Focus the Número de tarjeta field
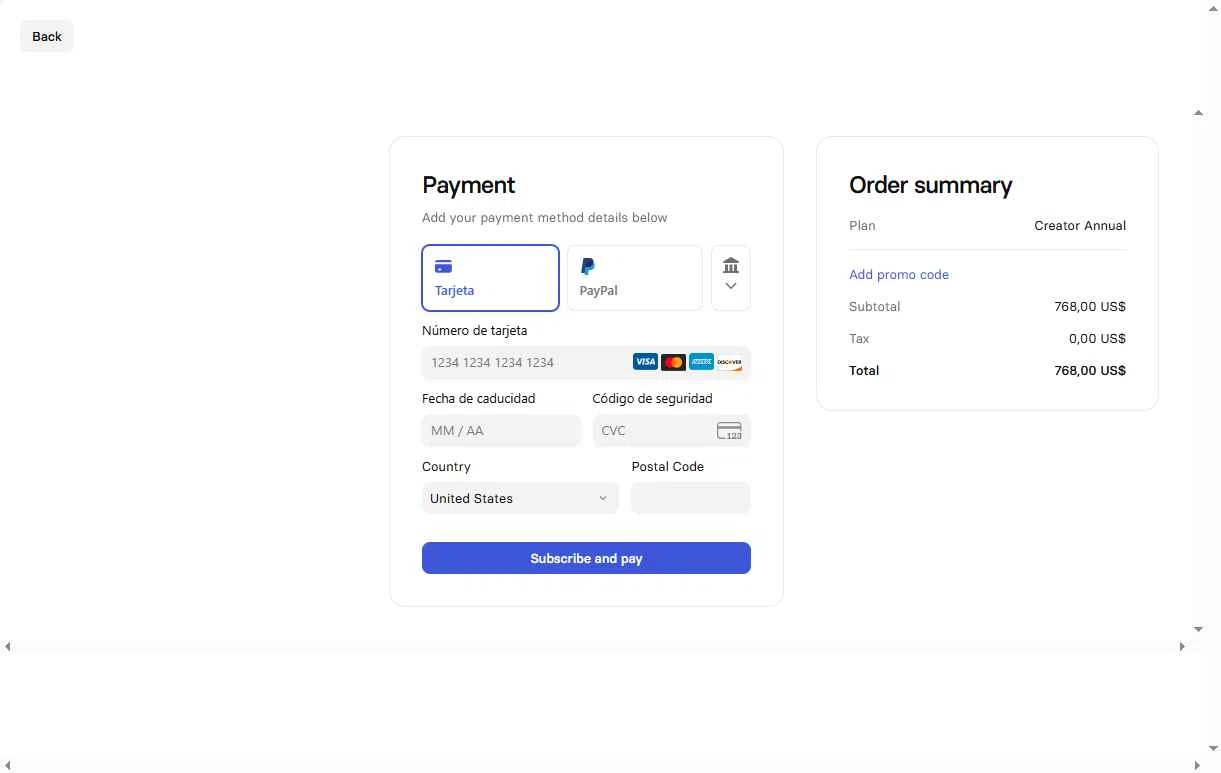The height and width of the screenshot is (773, 1221). pos(525,362)
